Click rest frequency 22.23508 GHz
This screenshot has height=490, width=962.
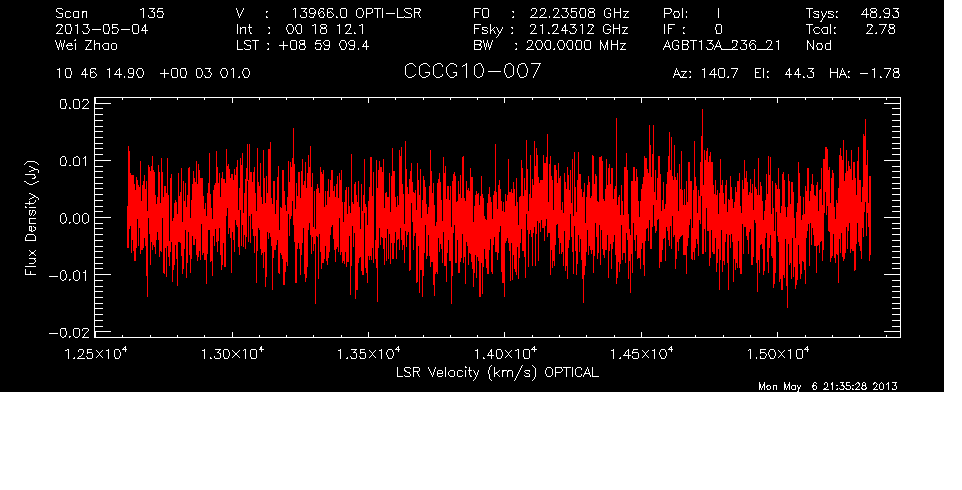pos(580,13)
